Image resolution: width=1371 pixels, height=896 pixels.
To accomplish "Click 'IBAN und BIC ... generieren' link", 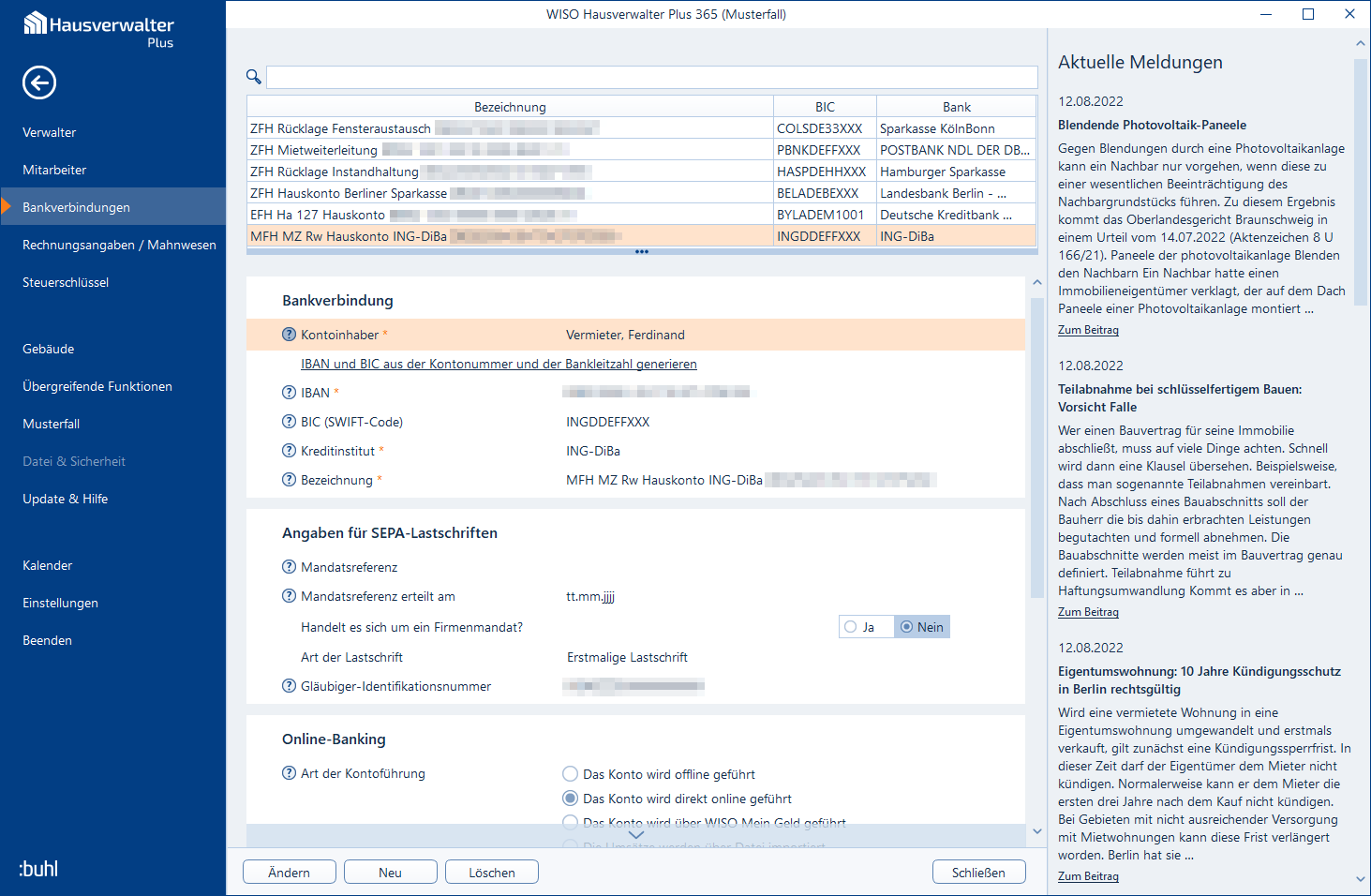I will pyautogui.click(x=499, y=364).
